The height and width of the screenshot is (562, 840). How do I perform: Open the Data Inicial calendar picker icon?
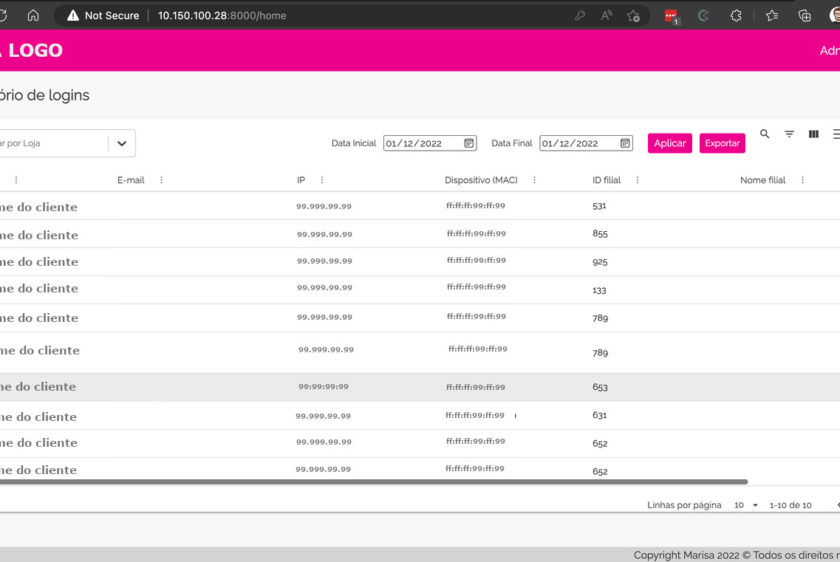[469, 143]
